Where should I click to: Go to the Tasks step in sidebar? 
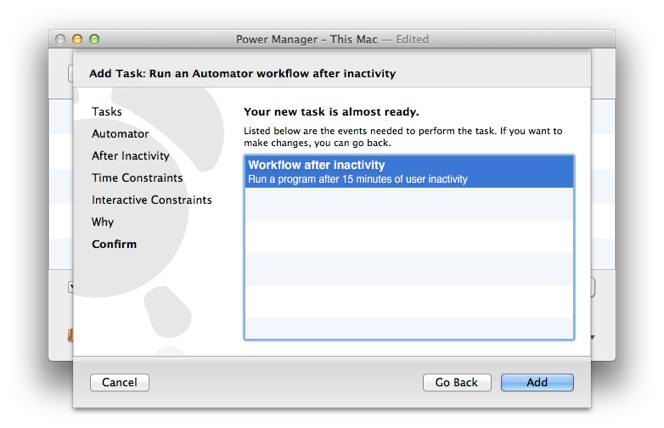tap(107, 112)
